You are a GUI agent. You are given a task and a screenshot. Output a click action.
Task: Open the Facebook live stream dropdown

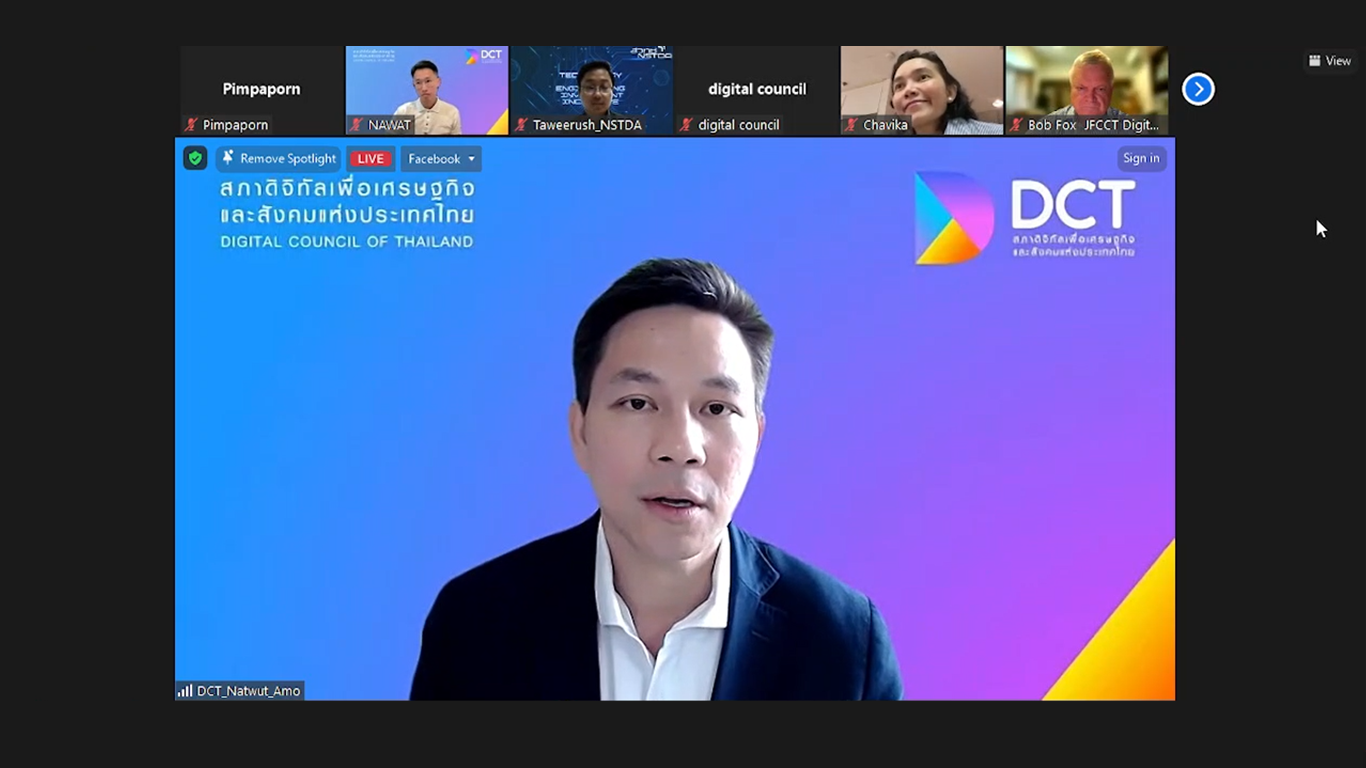click(441, 159)
